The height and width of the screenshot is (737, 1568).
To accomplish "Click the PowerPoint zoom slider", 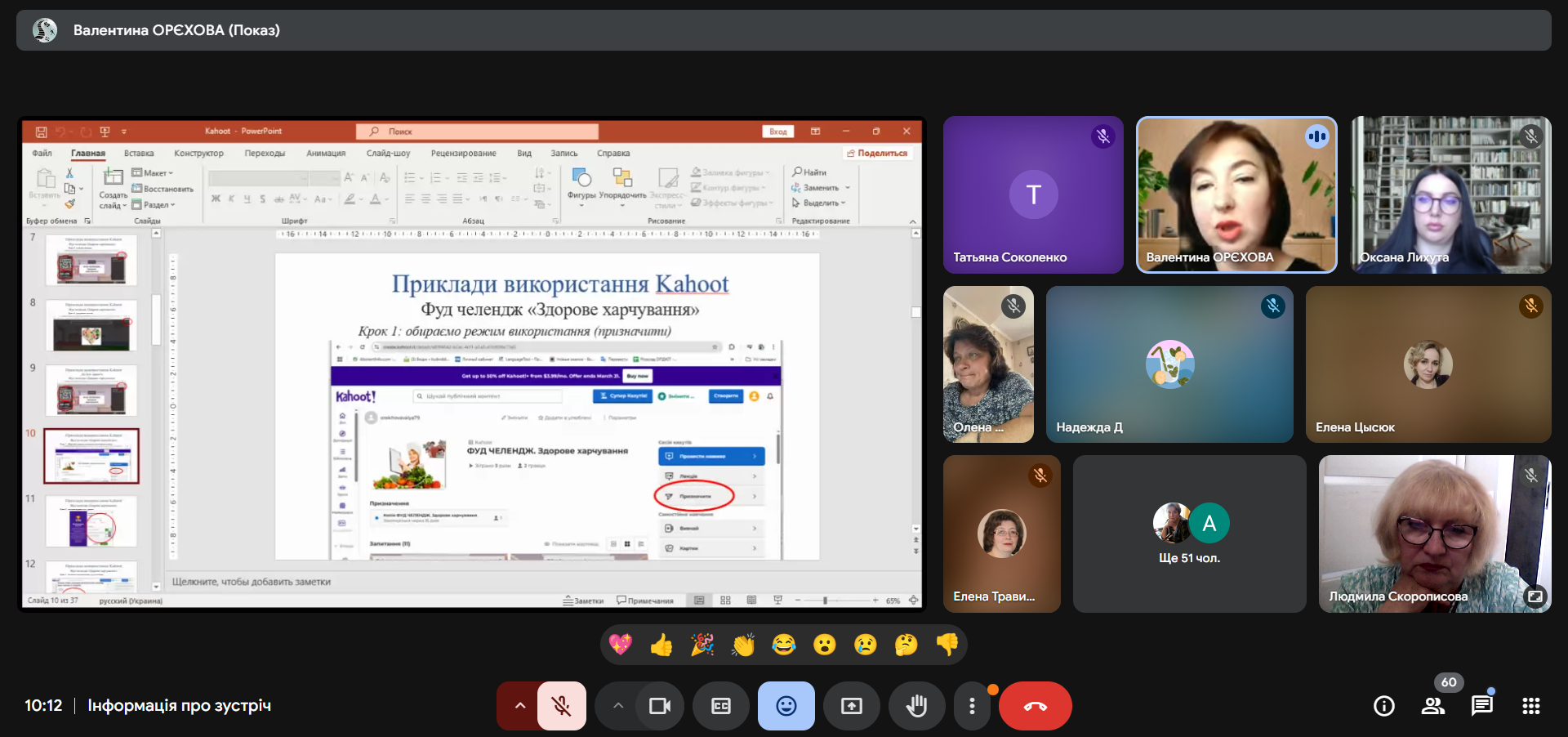I will [825, 601].
